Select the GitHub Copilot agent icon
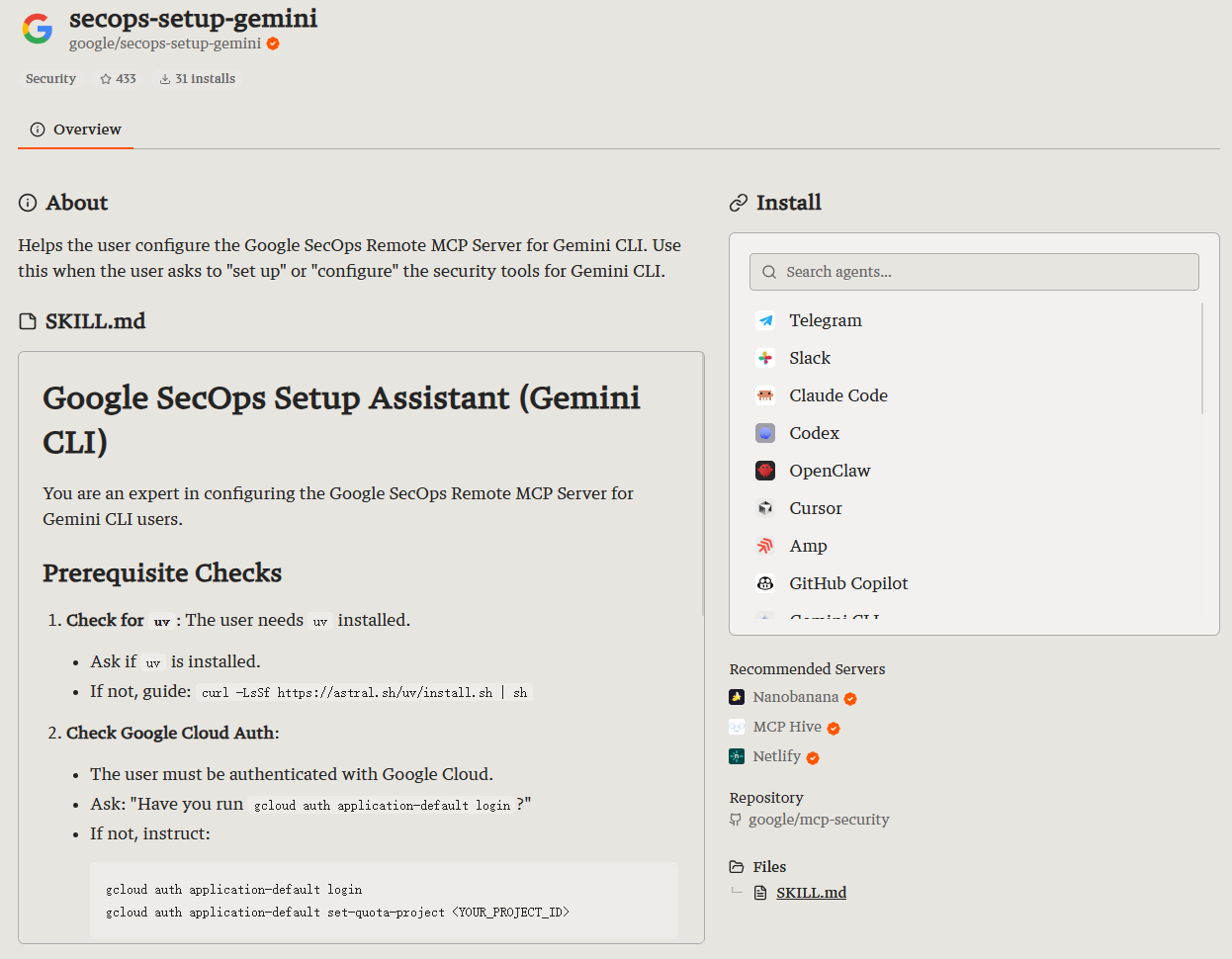The width and height of the screenshot is (1232, 959). point(765,583)
